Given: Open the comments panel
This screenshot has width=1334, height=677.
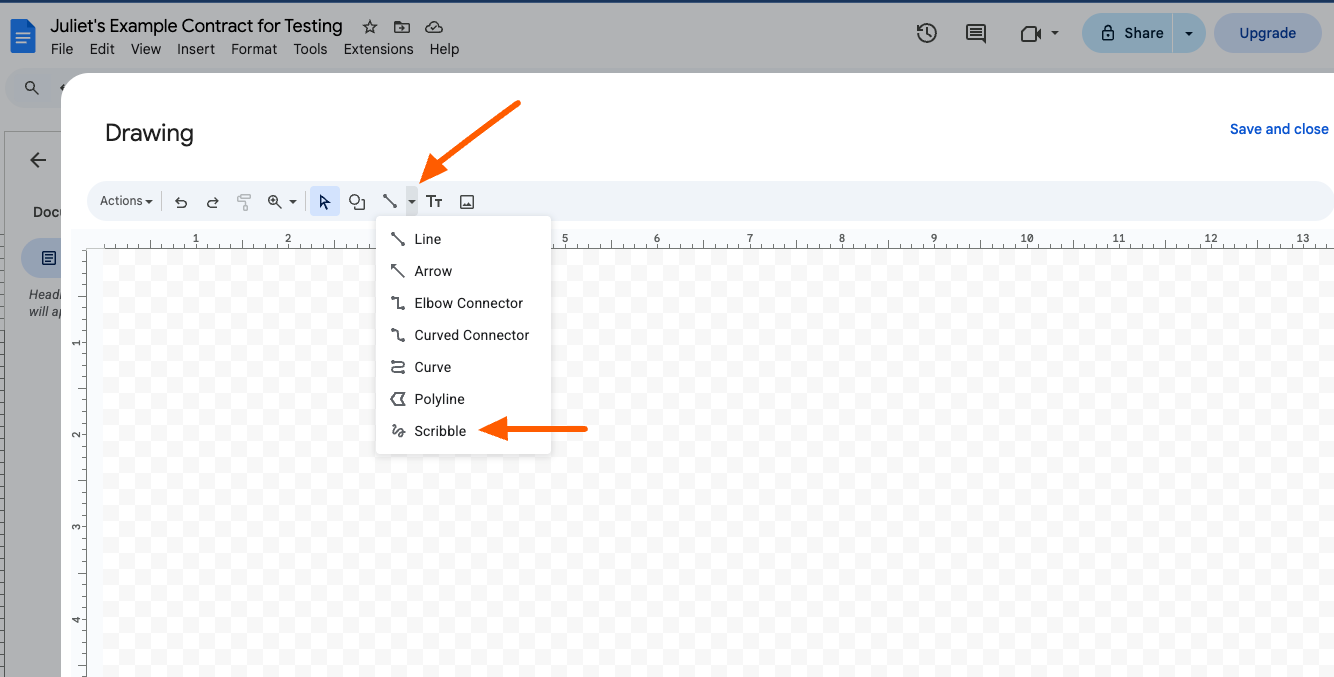Looking at the screenshot, I should 975,33.
